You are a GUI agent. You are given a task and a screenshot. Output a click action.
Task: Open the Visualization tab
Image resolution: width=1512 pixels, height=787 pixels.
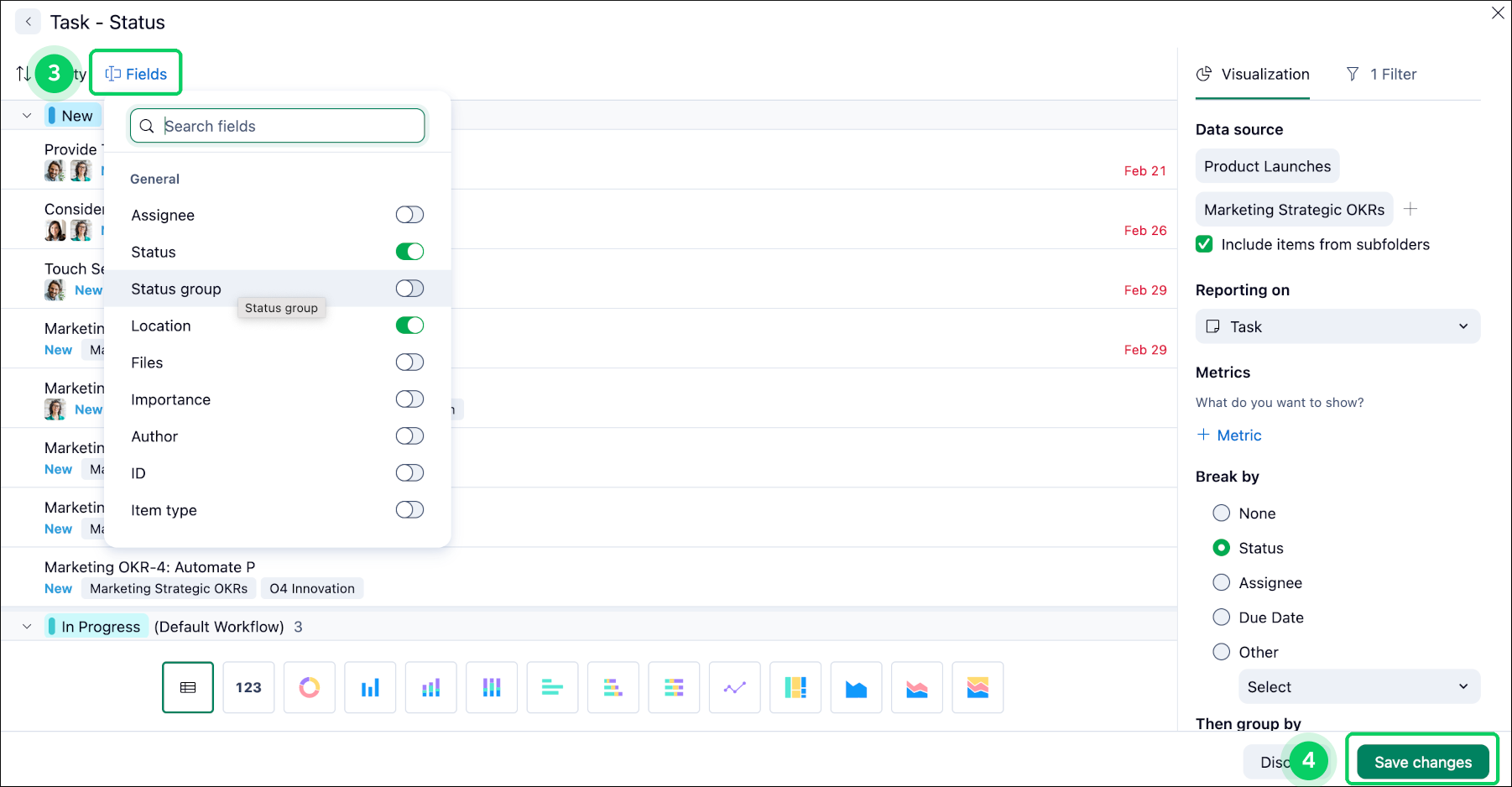[1252, 74]
